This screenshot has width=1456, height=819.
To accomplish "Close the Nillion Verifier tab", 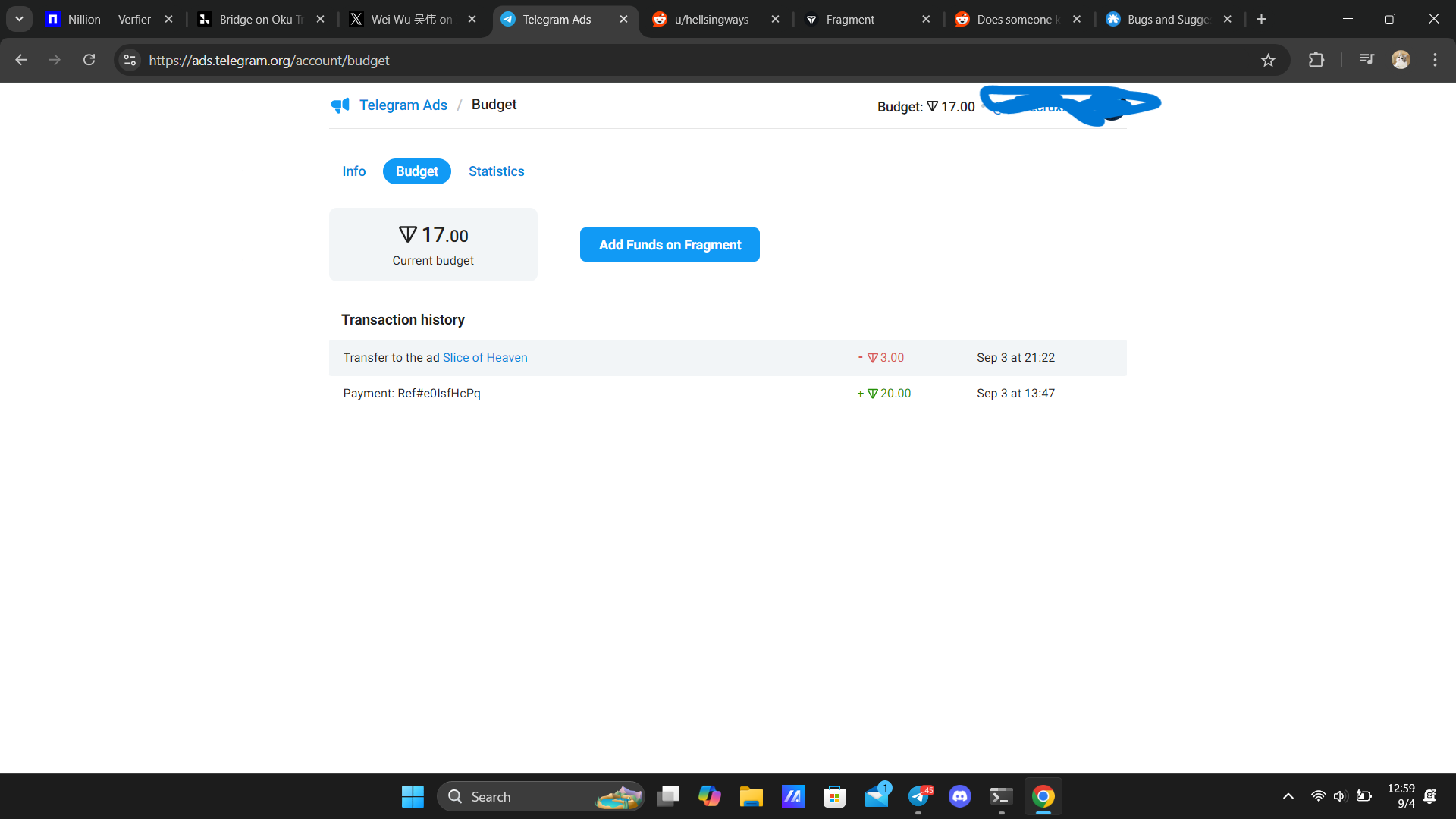I will (168, 20).
